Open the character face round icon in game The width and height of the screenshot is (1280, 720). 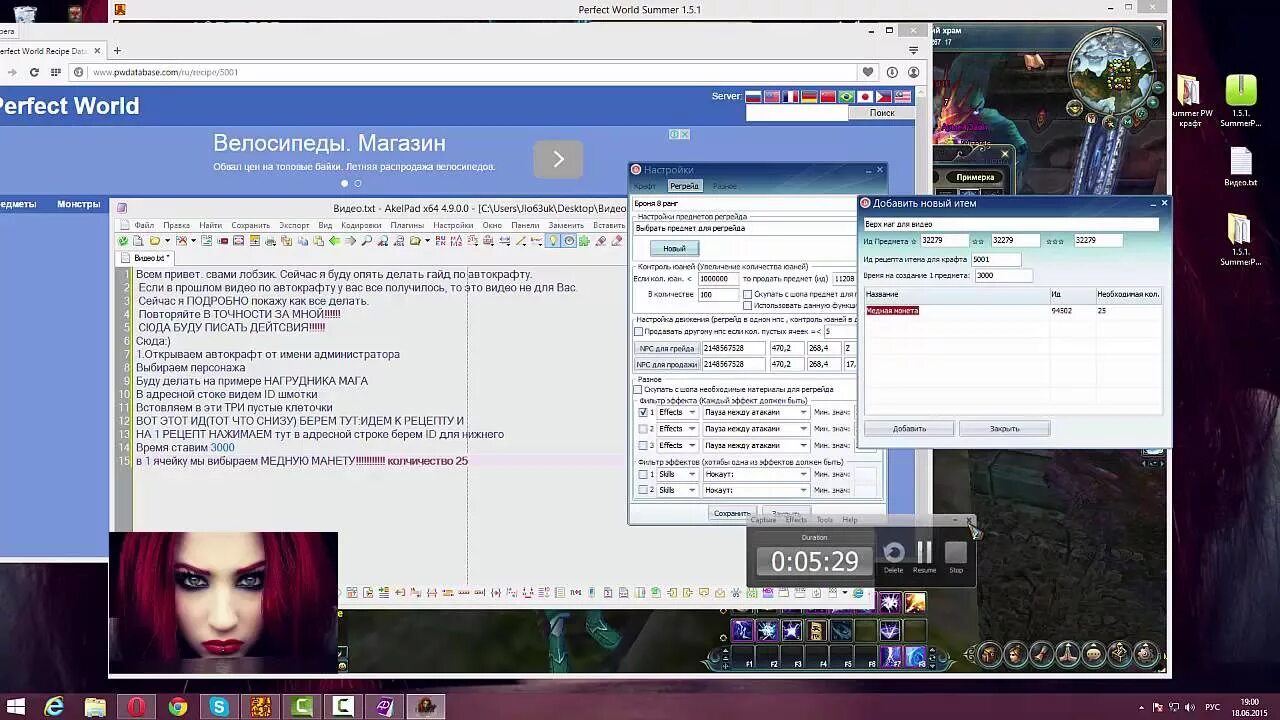[x=1016, y=654]
